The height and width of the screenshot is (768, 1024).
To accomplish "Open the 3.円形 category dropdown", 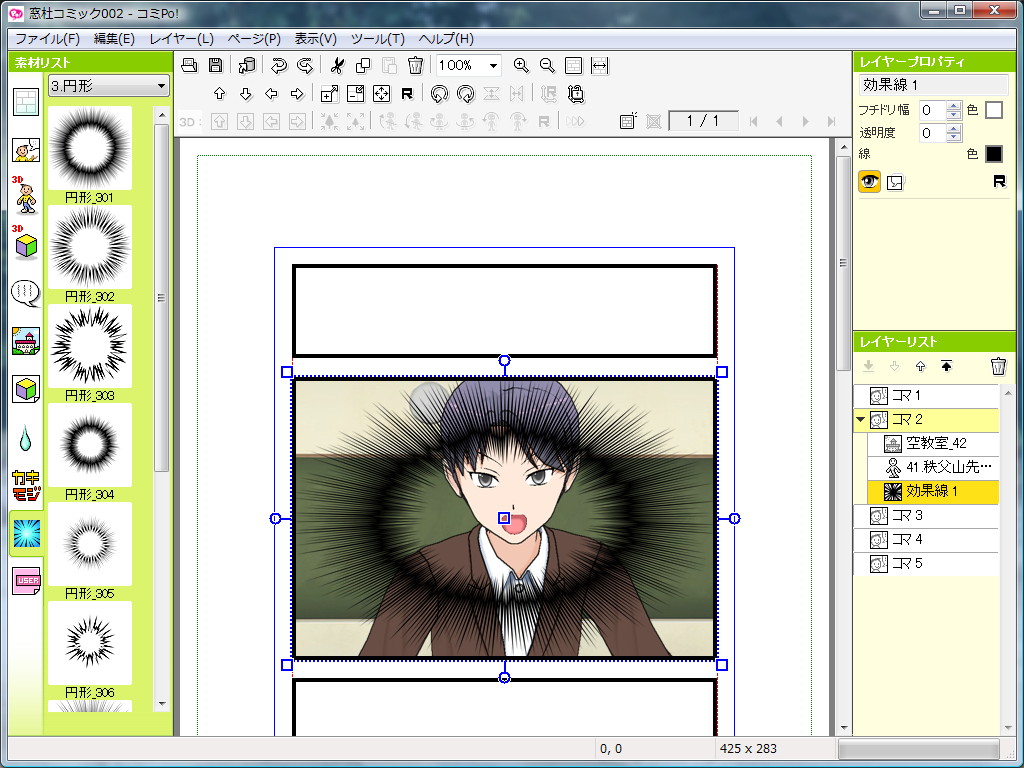I will (x=108, y=86).
